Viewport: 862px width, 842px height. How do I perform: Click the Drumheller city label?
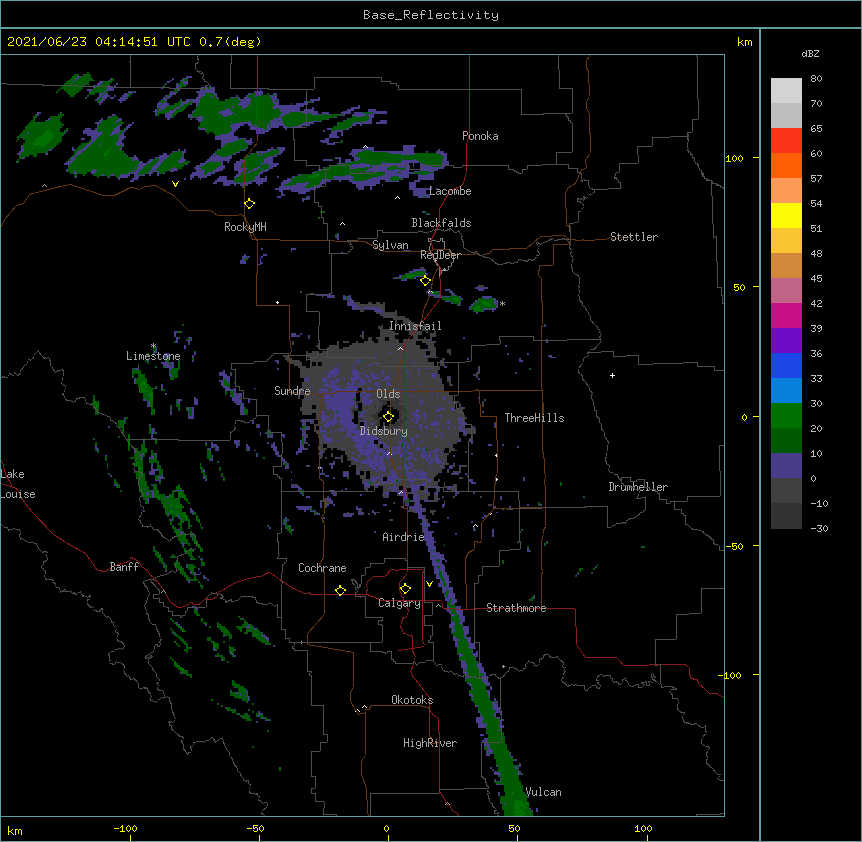coord(638,487)
